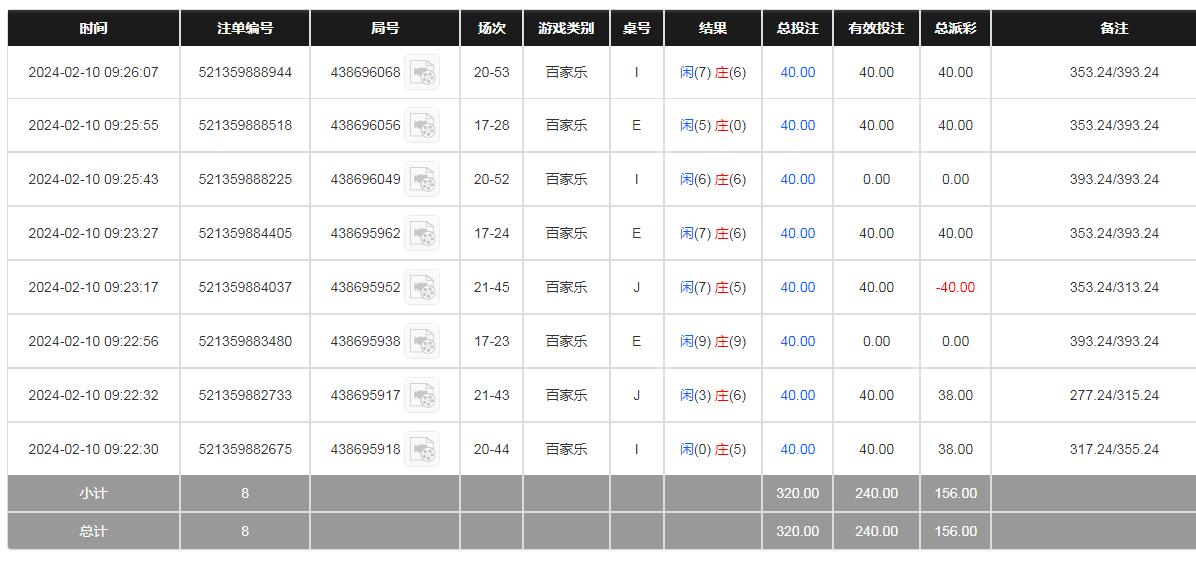
Task: Launch video replay for round 438695917
Action: (x=423, y=396)
